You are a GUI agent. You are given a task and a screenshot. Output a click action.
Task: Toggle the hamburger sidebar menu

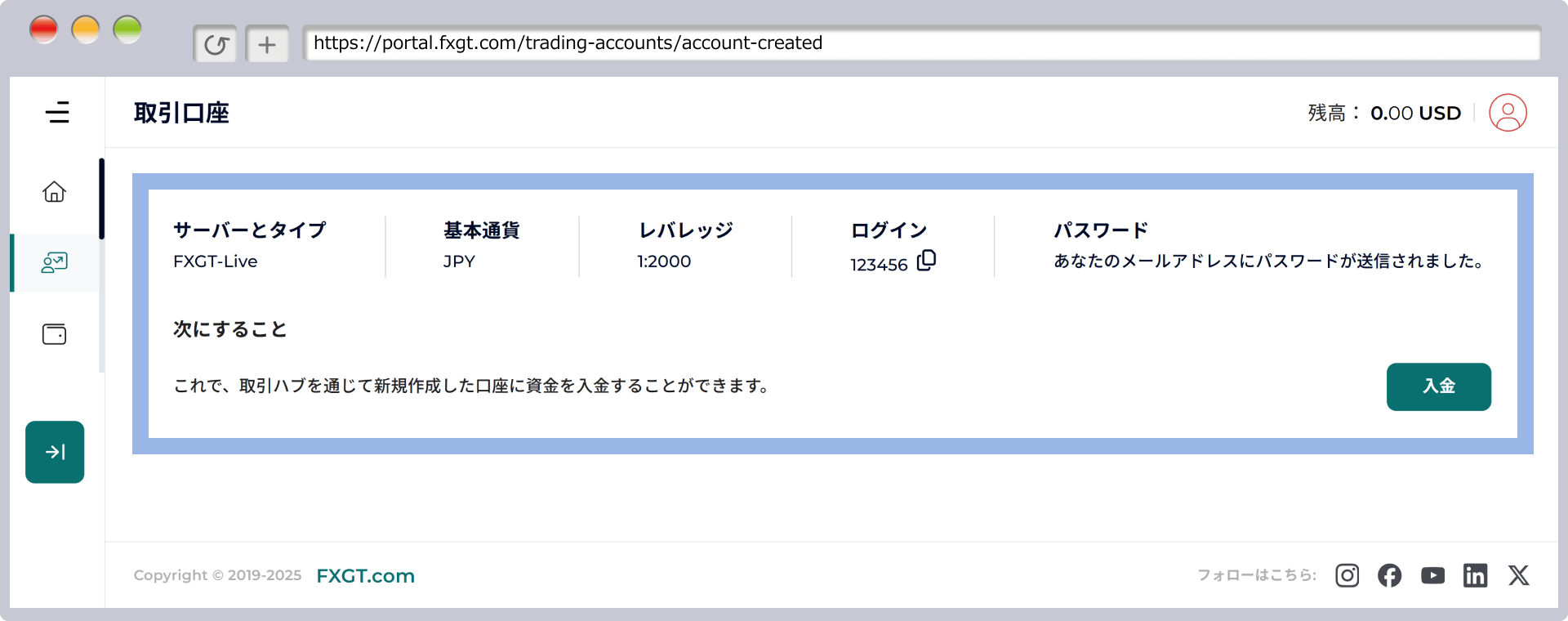(x=57, y=113)
